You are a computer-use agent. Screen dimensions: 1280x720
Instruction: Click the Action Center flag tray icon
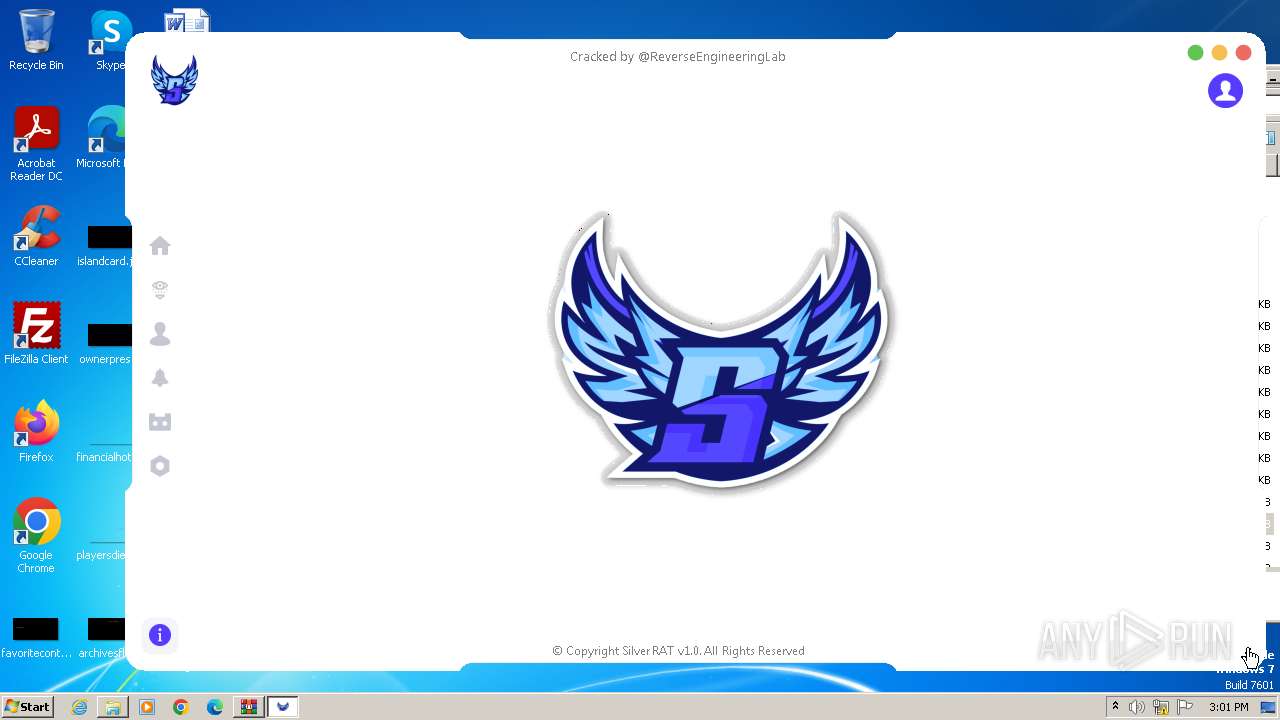tap(1185, 707)
